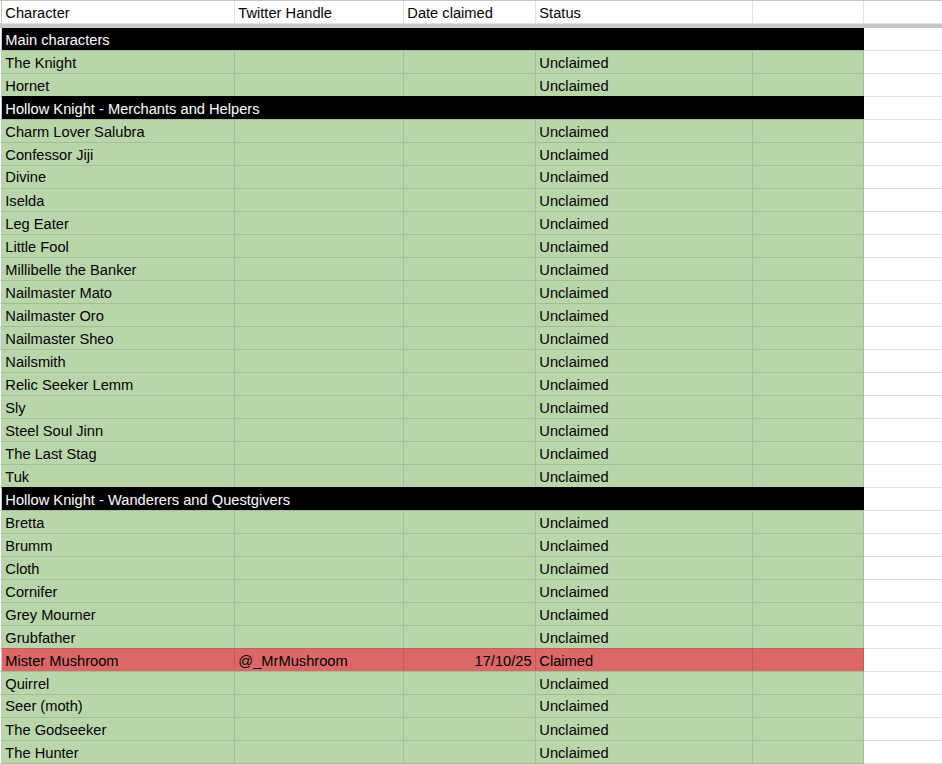Image resolution: width=942 pixels, height=764 pixels.
Task: Click the '@_MrMushroom' Twitter handle cell
Action: [319, 661]
